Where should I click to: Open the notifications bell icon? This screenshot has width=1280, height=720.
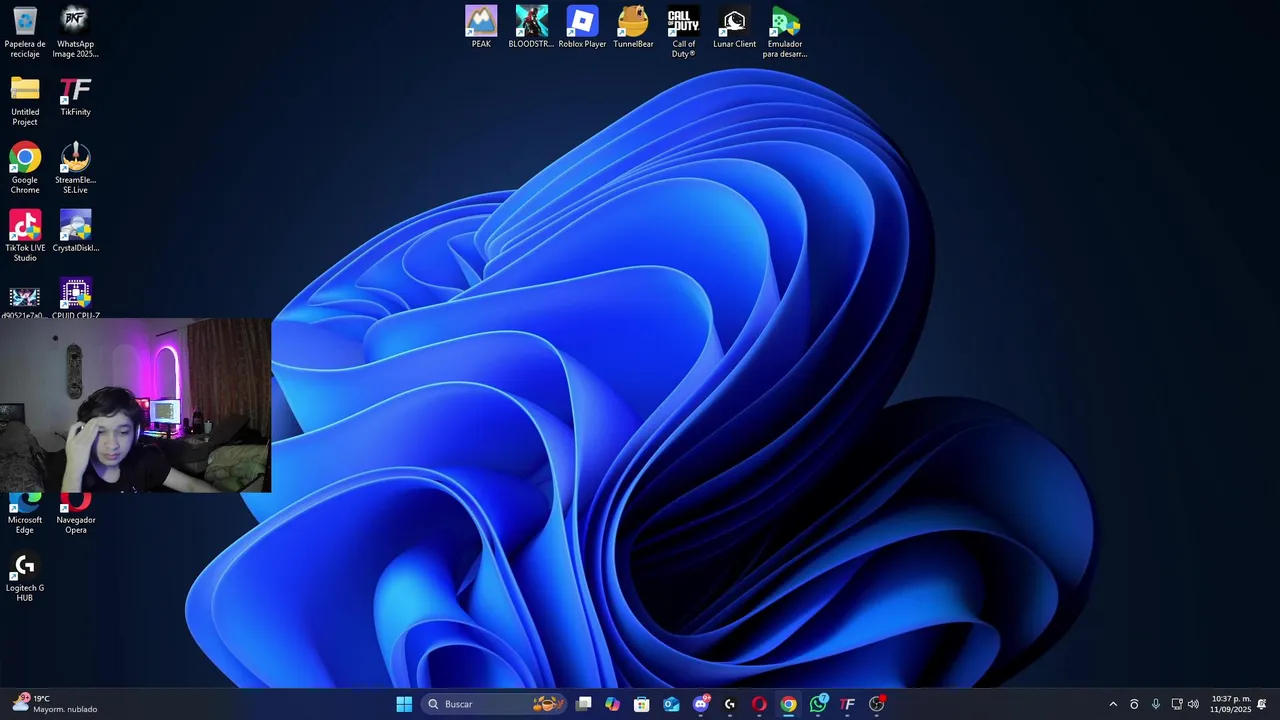(x=1262, y=704)
